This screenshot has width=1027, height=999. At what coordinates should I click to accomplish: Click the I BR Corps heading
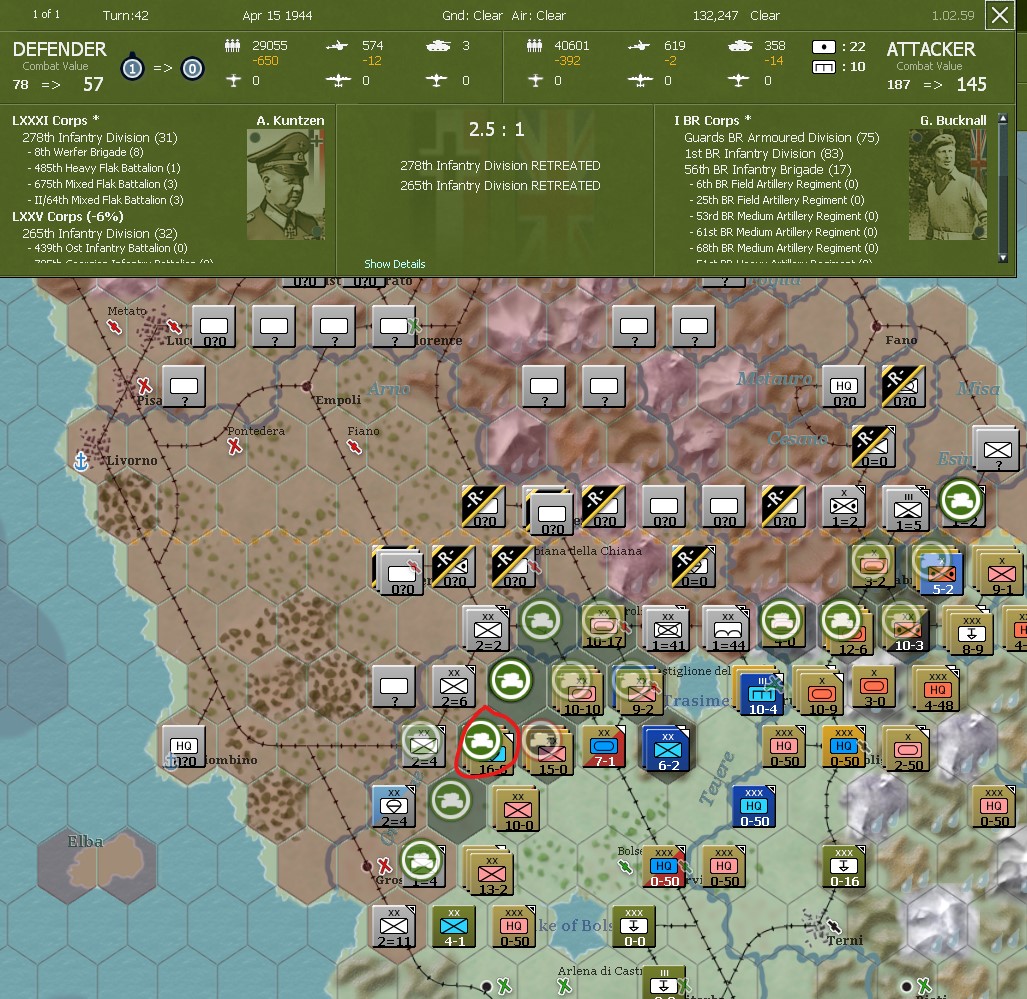click(713, 121)
